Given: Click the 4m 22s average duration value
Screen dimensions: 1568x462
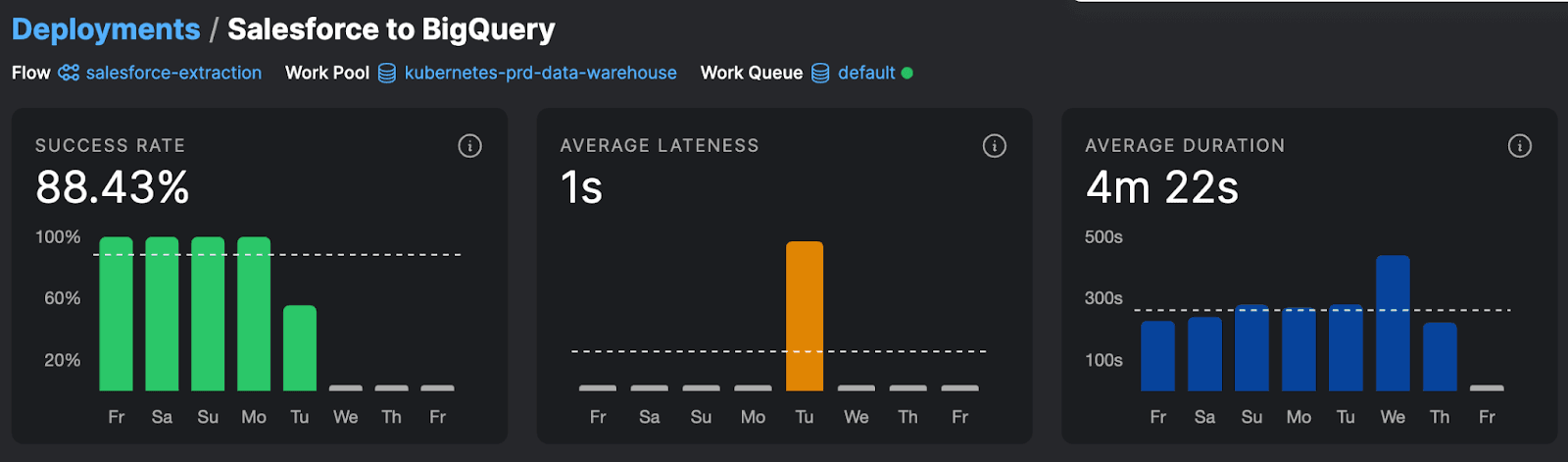Looking at the screenshot, I should [x=1162, y=187].
